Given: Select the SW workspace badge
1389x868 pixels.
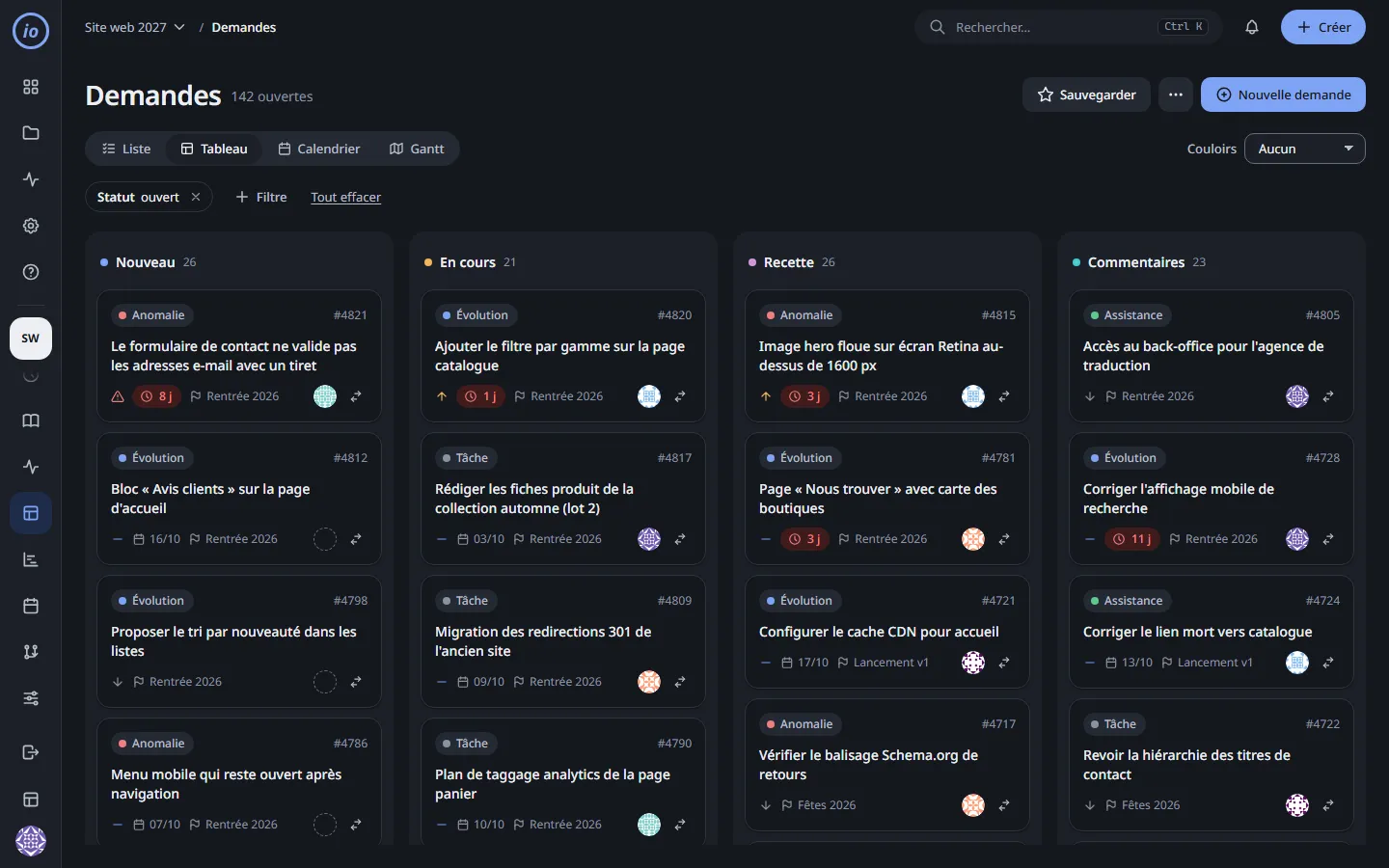Looking at the screenshot, I should coord(31,339).
